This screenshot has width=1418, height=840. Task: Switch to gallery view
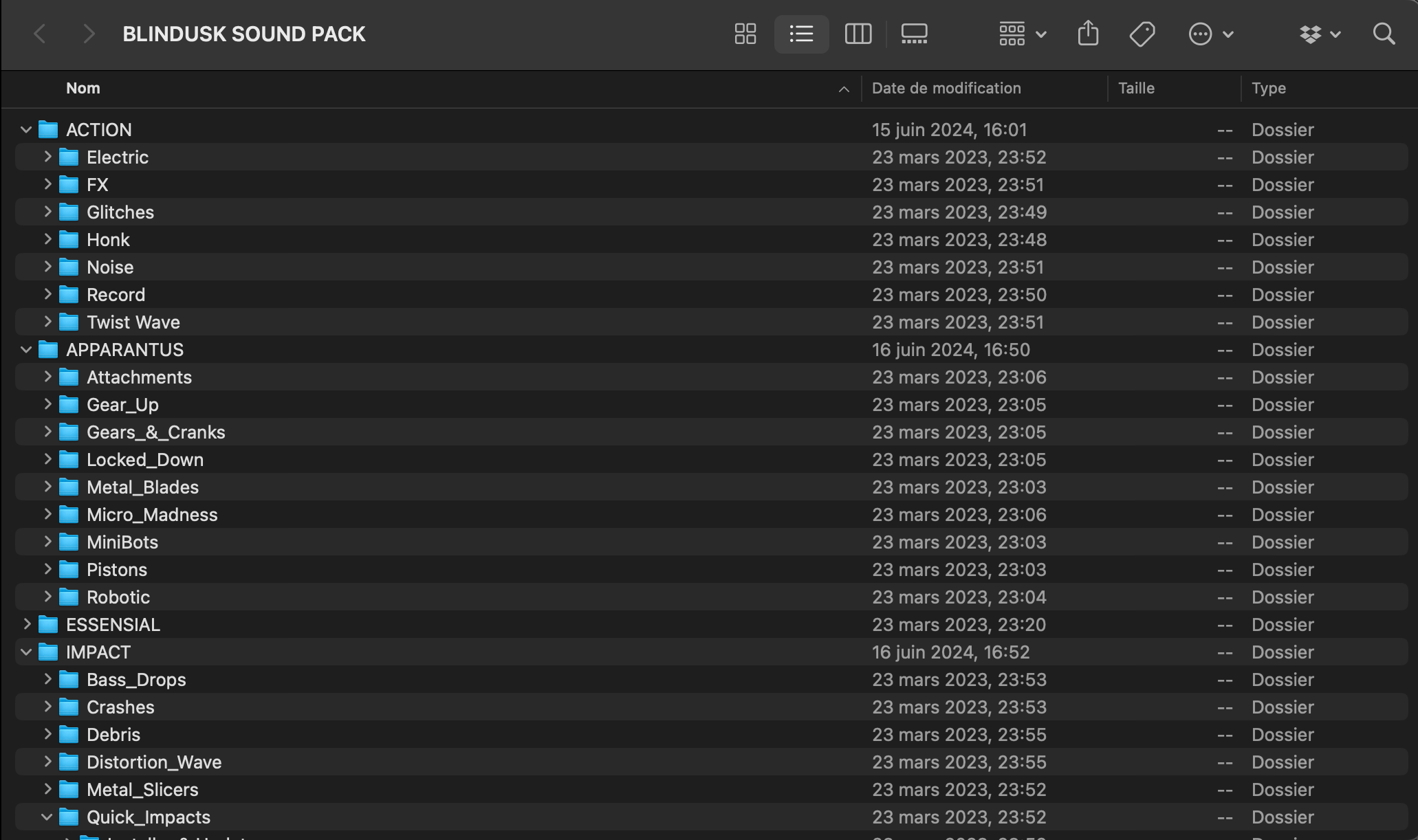pos(914,34)
